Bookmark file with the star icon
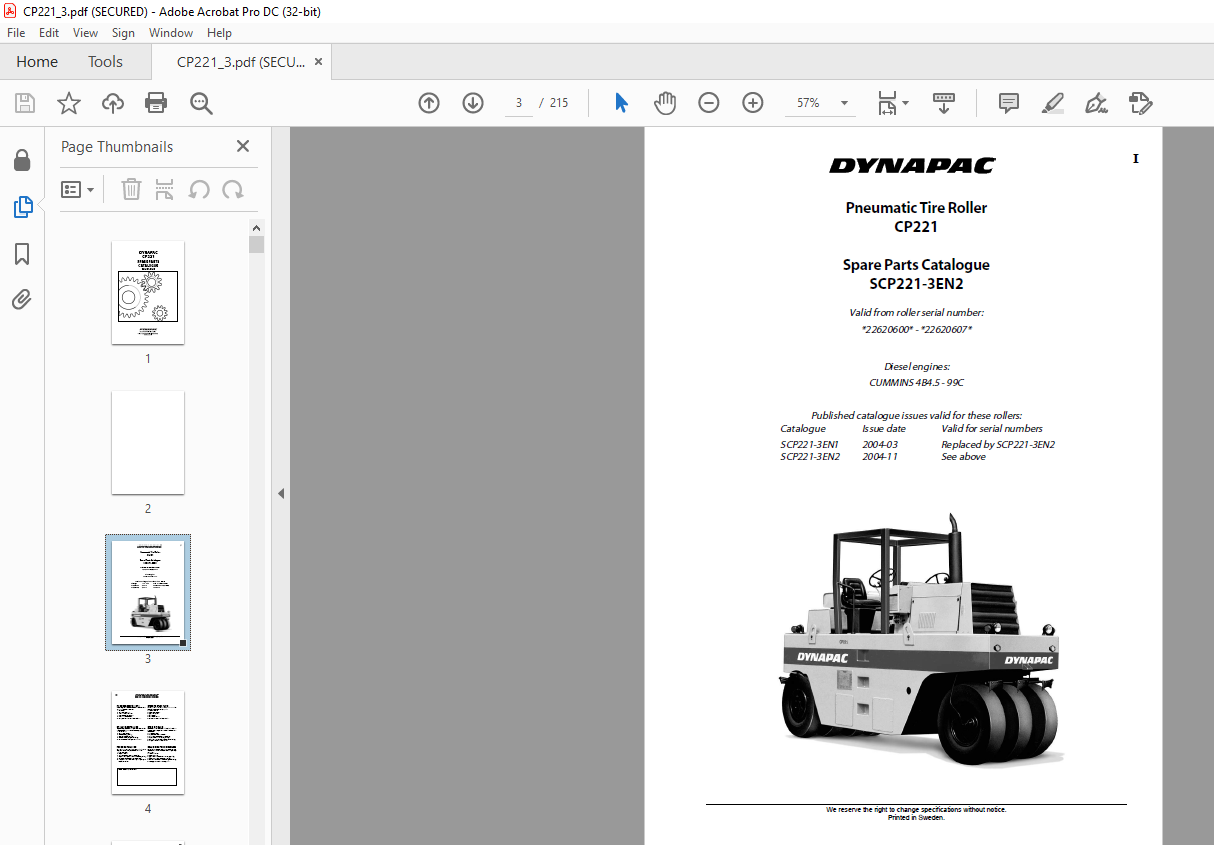Viewport: 1214px width, 845px height. pyautogui.click(x=68, y=103)
